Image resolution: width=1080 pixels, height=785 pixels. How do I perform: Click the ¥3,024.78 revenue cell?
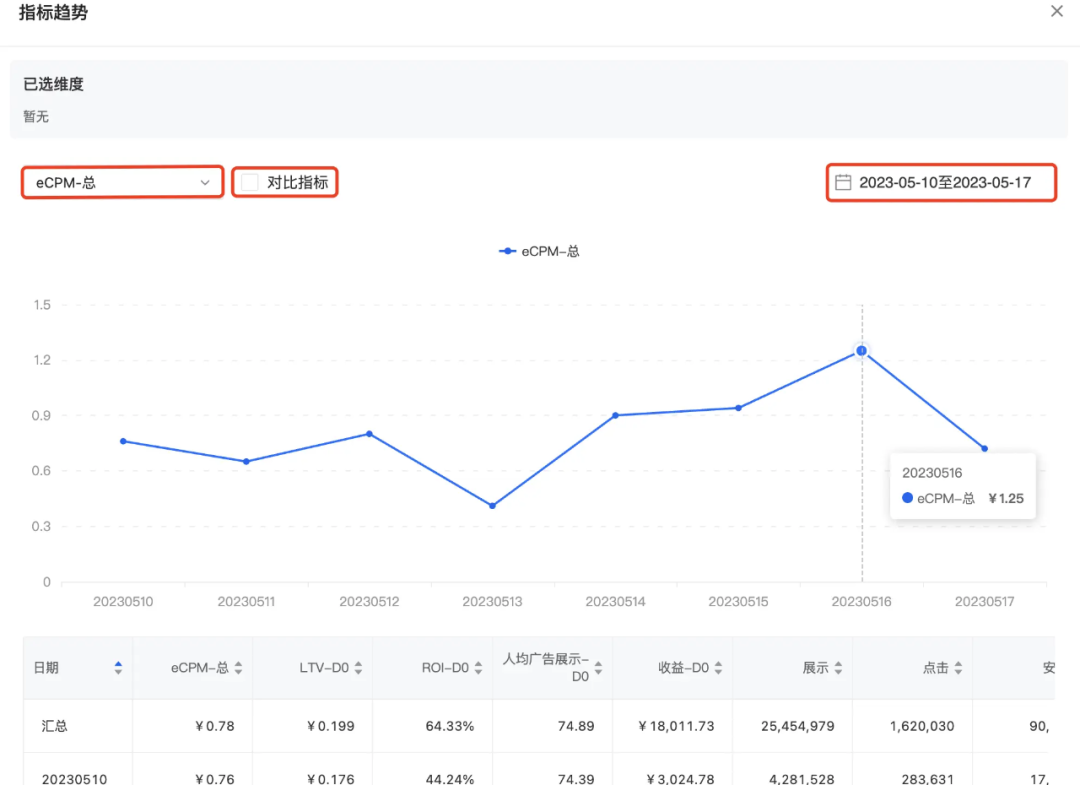(681, 779)
